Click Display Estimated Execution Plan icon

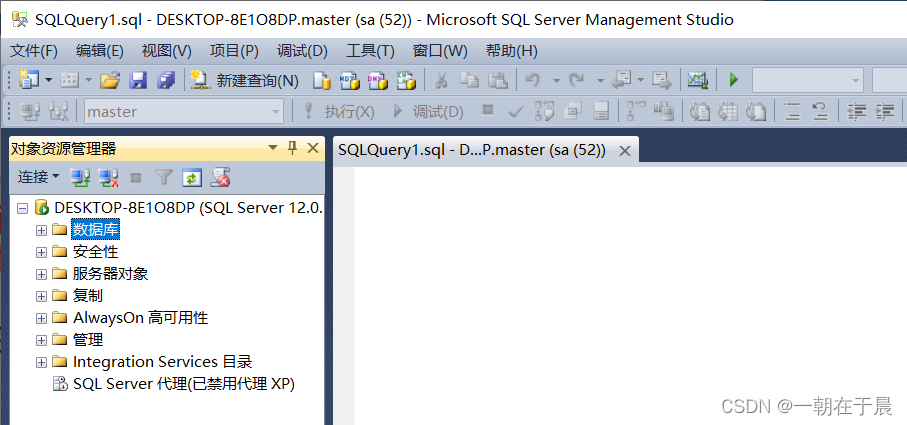pyautogui.click(x=544, y=111)
